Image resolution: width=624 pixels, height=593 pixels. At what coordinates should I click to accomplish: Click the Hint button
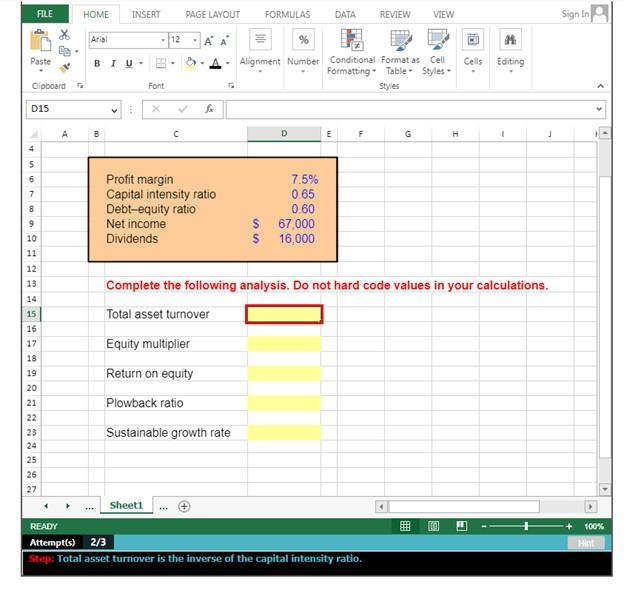586,543
